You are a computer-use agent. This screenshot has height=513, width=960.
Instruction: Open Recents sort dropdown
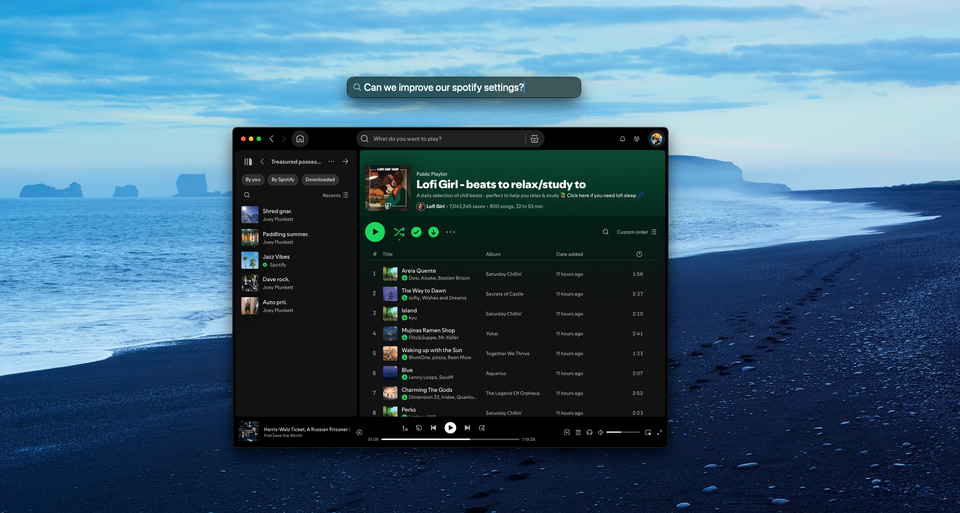click(336, 195)
